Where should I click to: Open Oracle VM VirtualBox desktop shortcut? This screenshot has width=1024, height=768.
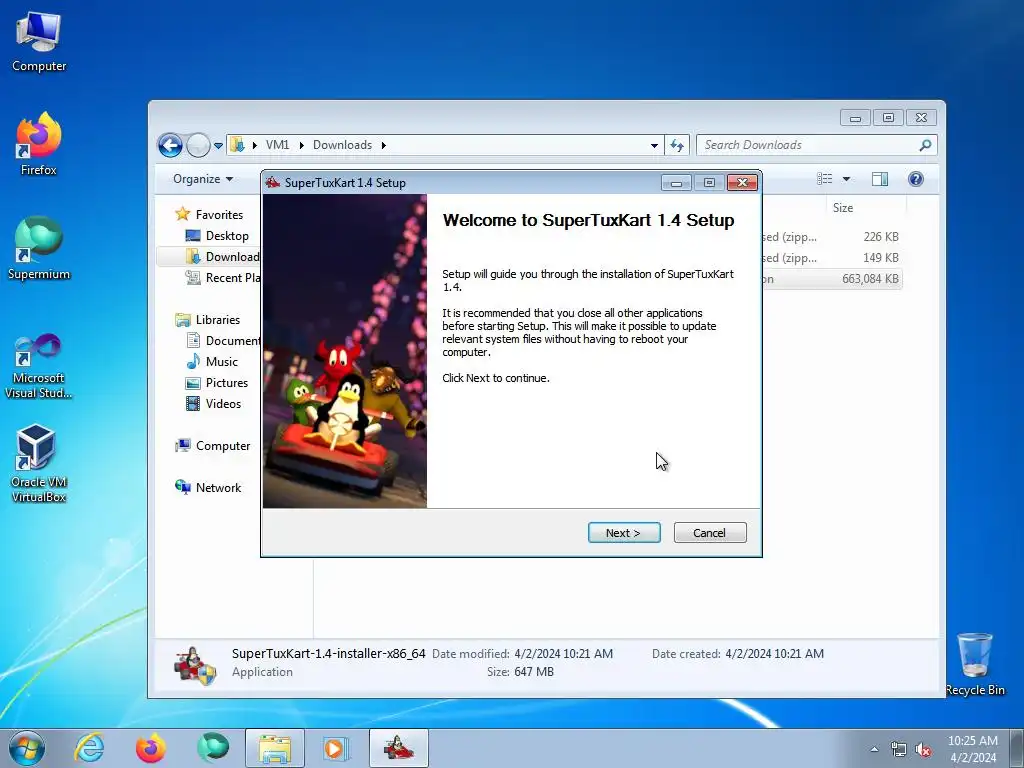[x=39, y=464]
